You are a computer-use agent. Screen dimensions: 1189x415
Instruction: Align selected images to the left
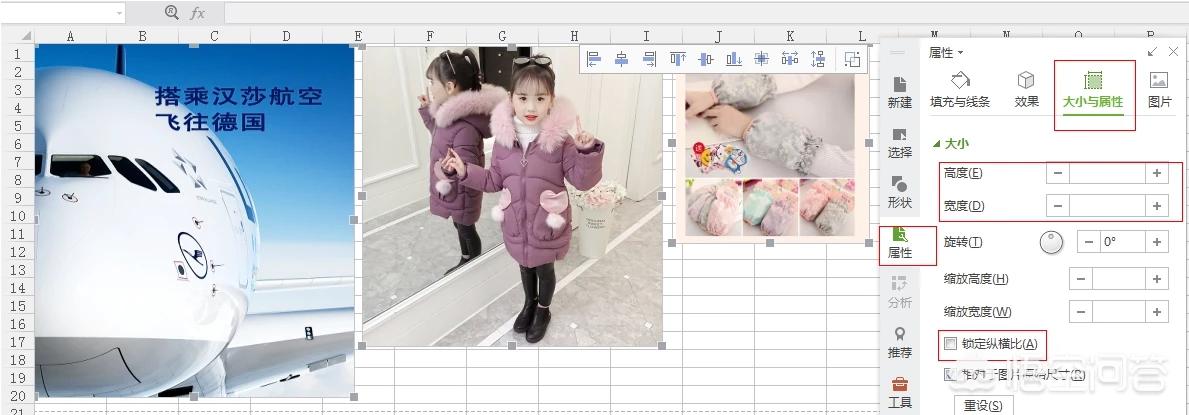click(594, 59)
